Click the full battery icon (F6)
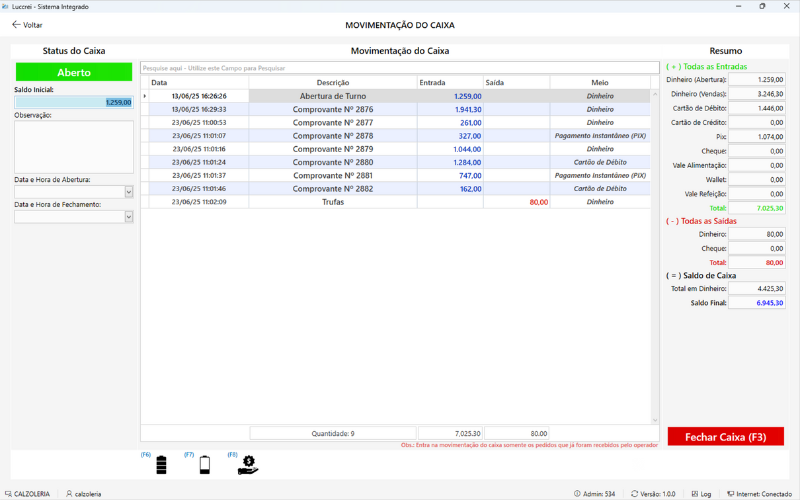This screenshot has width=800, height=500. point(161,465)
